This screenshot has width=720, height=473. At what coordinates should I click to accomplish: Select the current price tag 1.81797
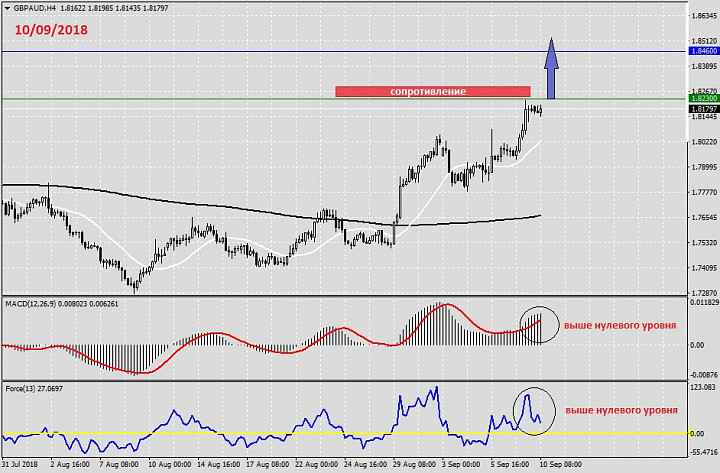point(703,108)
